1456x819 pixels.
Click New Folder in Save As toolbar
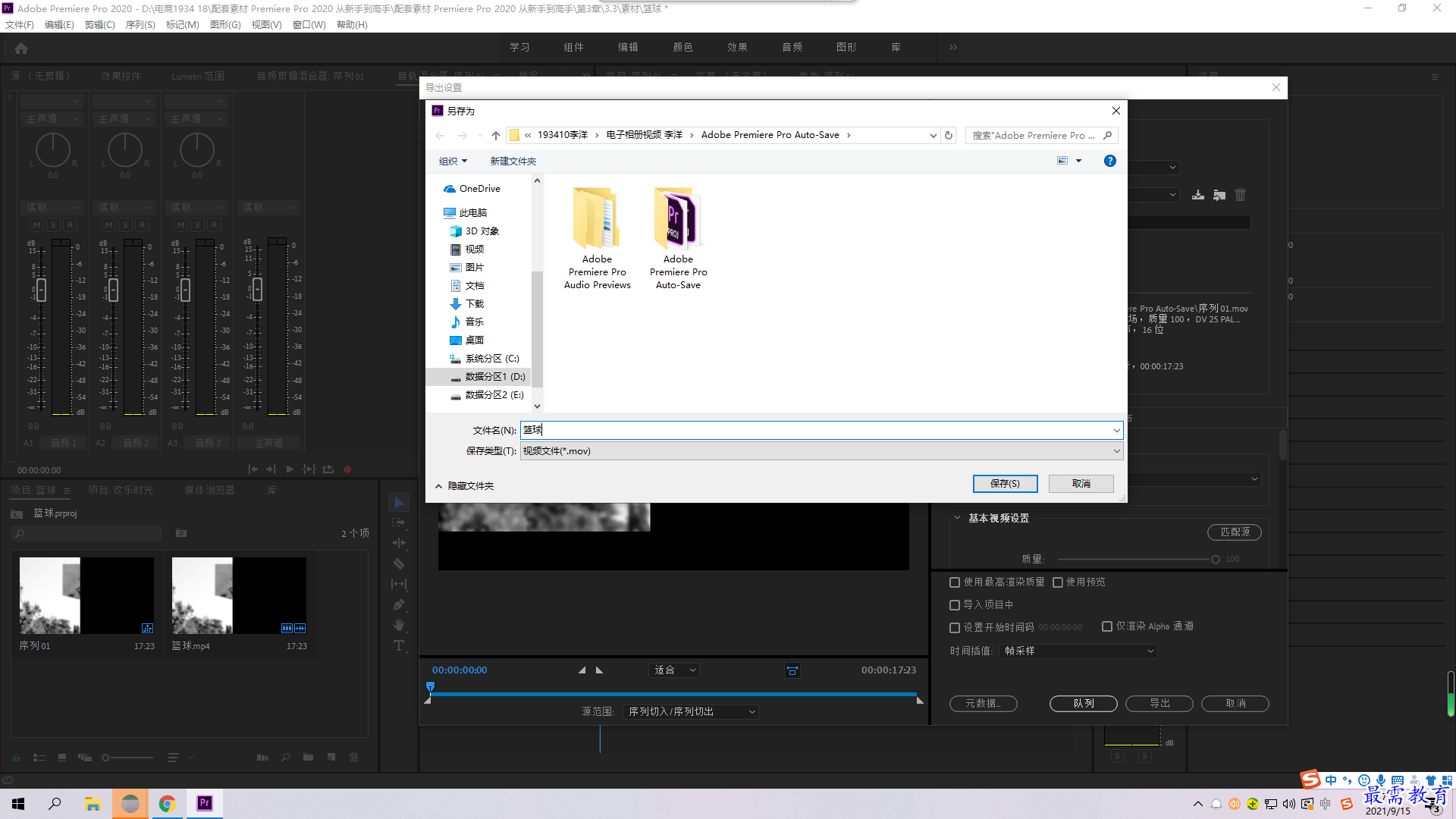(513, 161)
